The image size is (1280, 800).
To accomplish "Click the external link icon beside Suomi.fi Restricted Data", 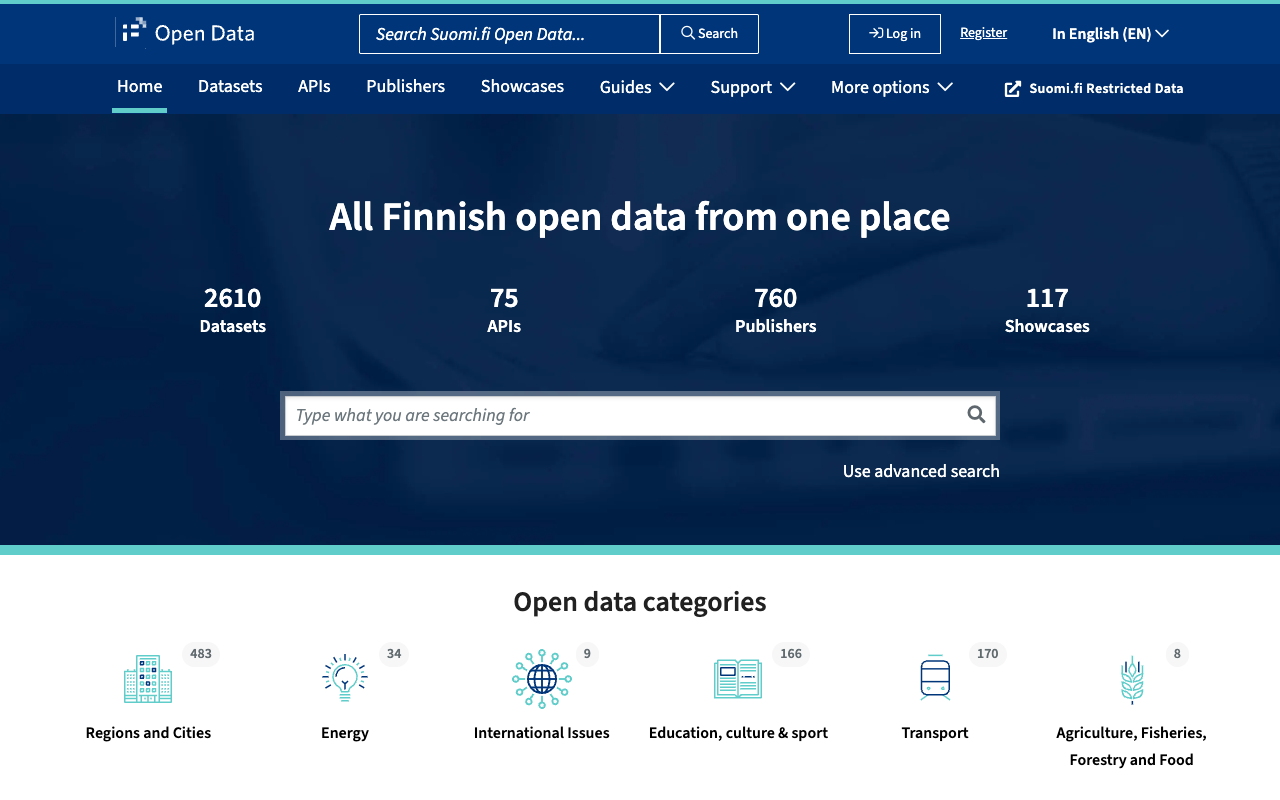I will pos(1013,88).
